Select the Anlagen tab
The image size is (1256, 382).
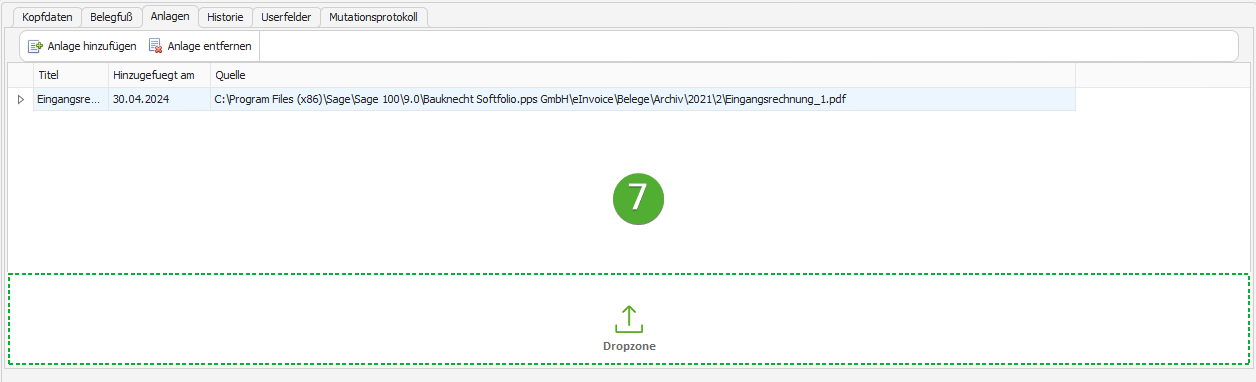tap(170, 16)
